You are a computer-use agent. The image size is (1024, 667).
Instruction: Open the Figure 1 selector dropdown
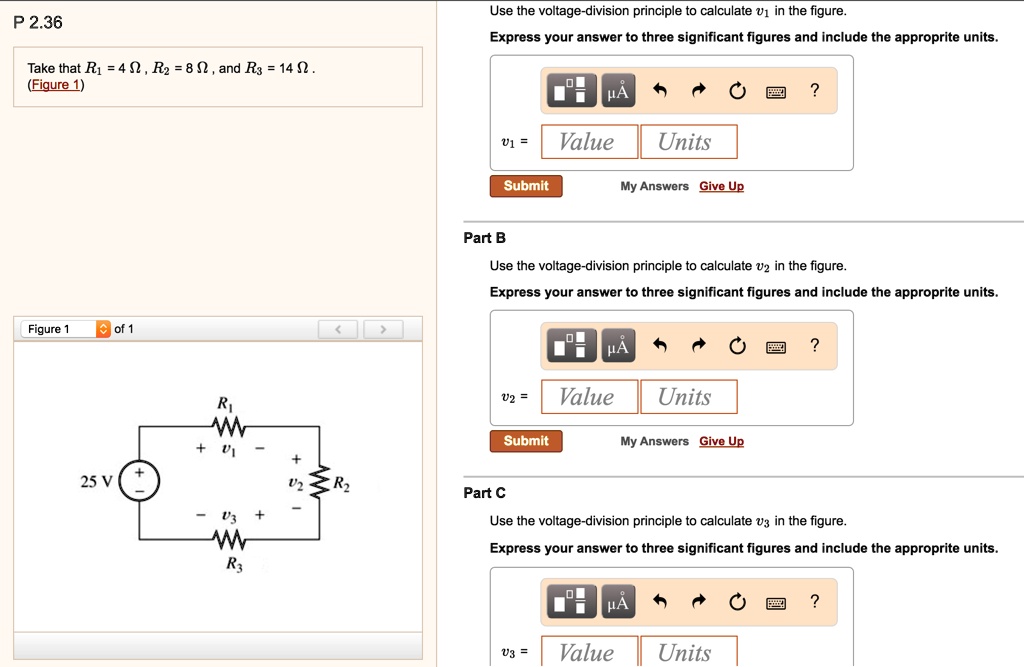(x=65, y=329)
